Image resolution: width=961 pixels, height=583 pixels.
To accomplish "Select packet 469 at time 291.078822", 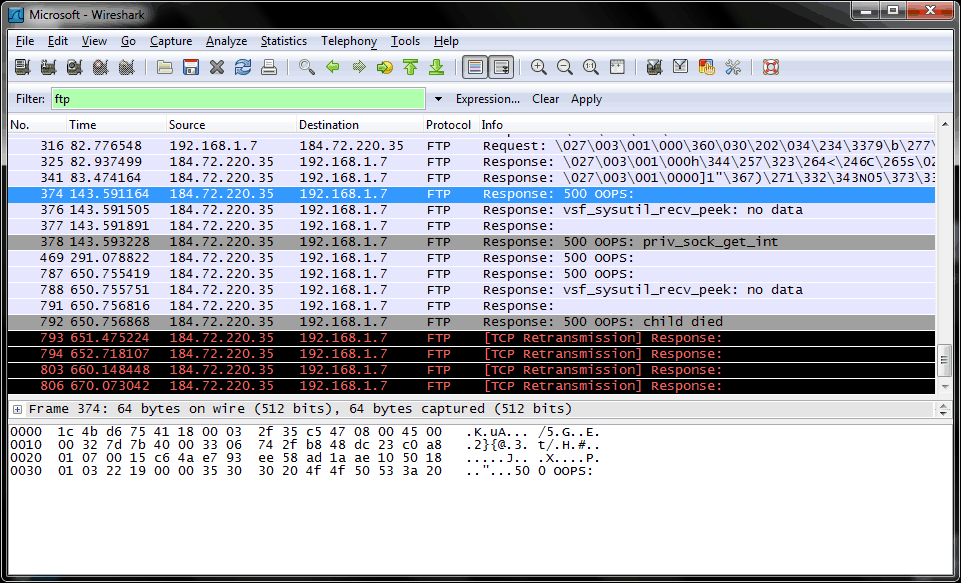I will (x=472, y=257).
